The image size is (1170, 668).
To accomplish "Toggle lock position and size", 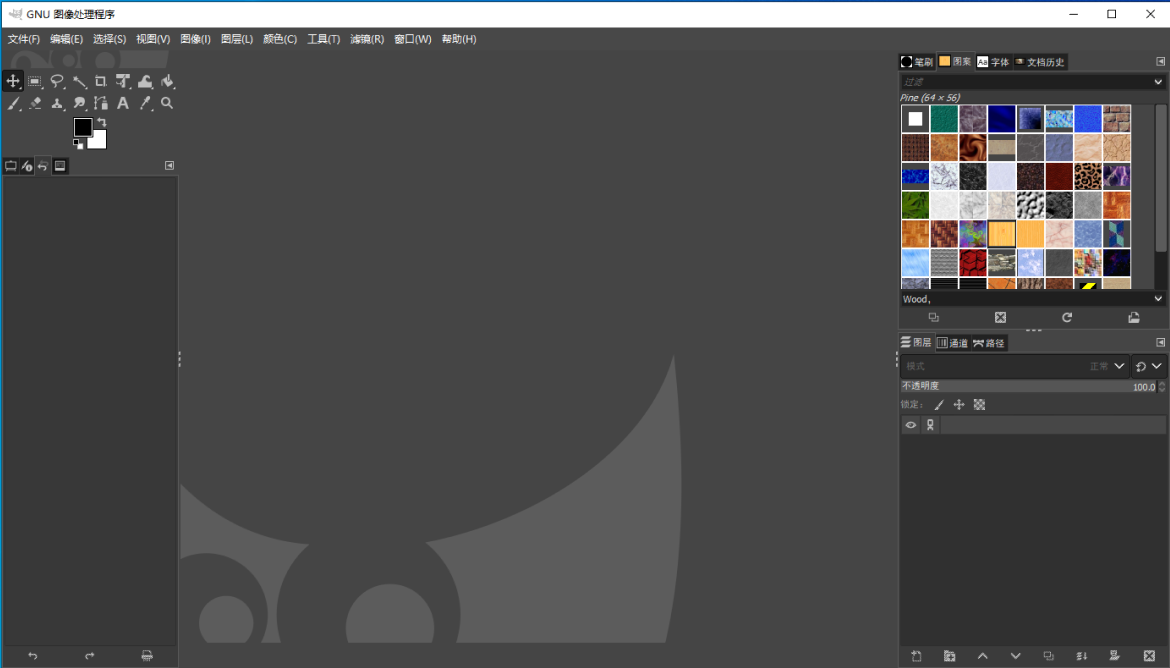I will pos(959,405).
